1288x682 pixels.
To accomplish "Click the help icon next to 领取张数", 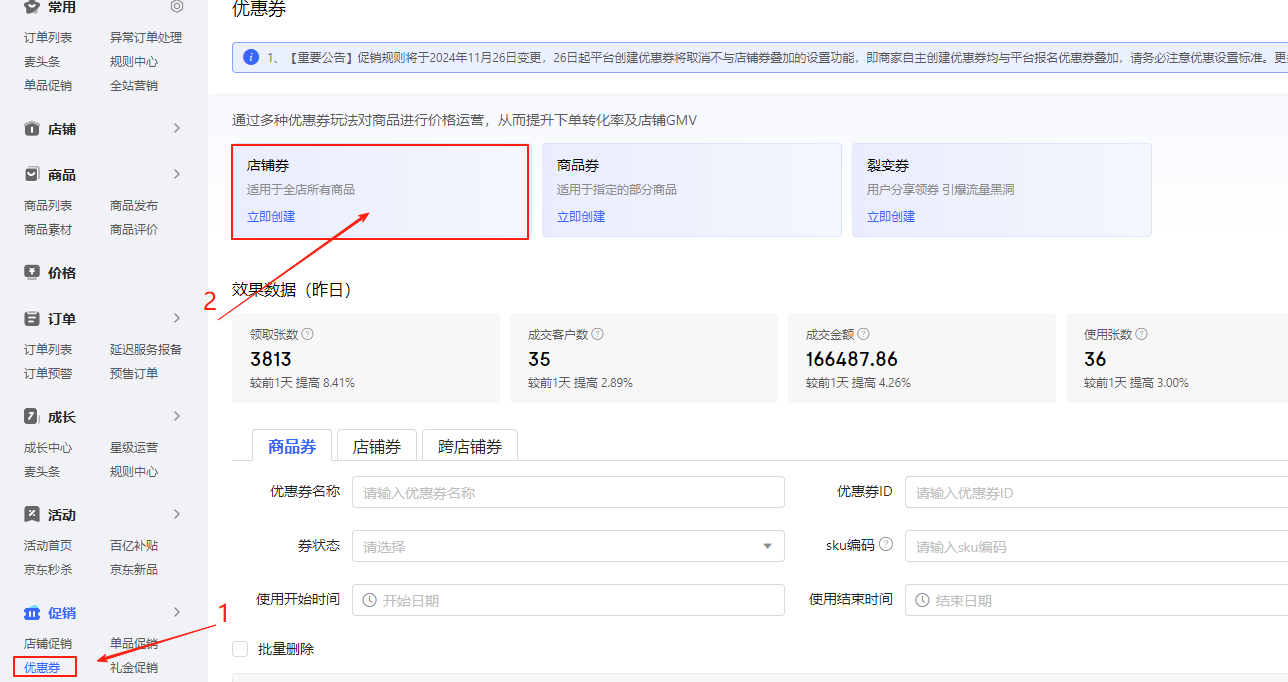I will pos(308,335).
